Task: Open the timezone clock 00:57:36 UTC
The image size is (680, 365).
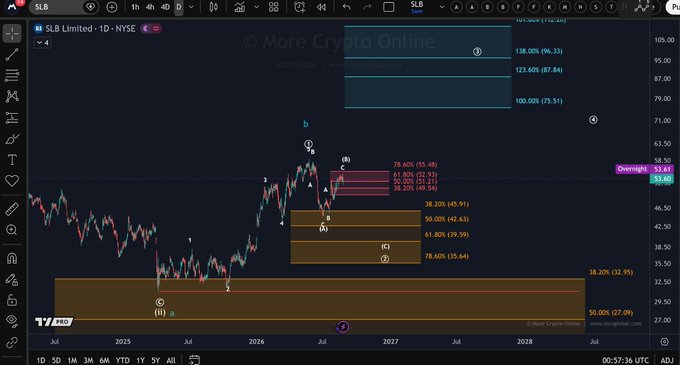Action: (625, 360)
